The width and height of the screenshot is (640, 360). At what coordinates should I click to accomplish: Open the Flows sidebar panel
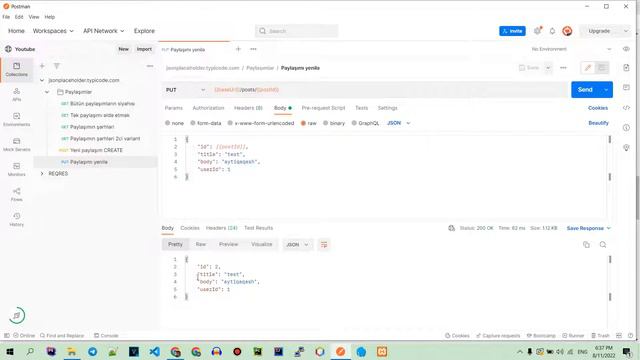(x=16, y=194)
